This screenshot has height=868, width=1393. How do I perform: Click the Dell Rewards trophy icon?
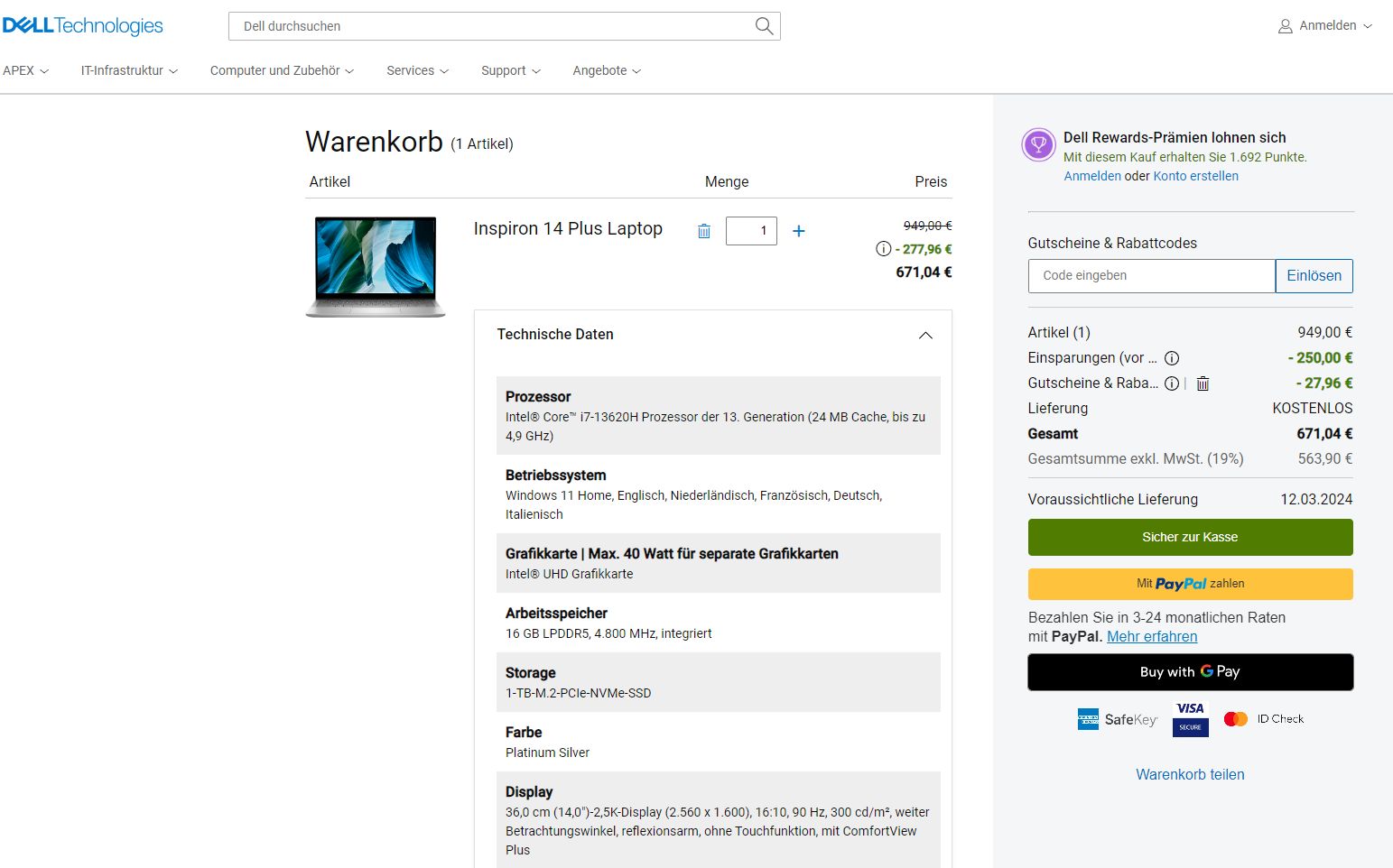[x=1038, y=144]
